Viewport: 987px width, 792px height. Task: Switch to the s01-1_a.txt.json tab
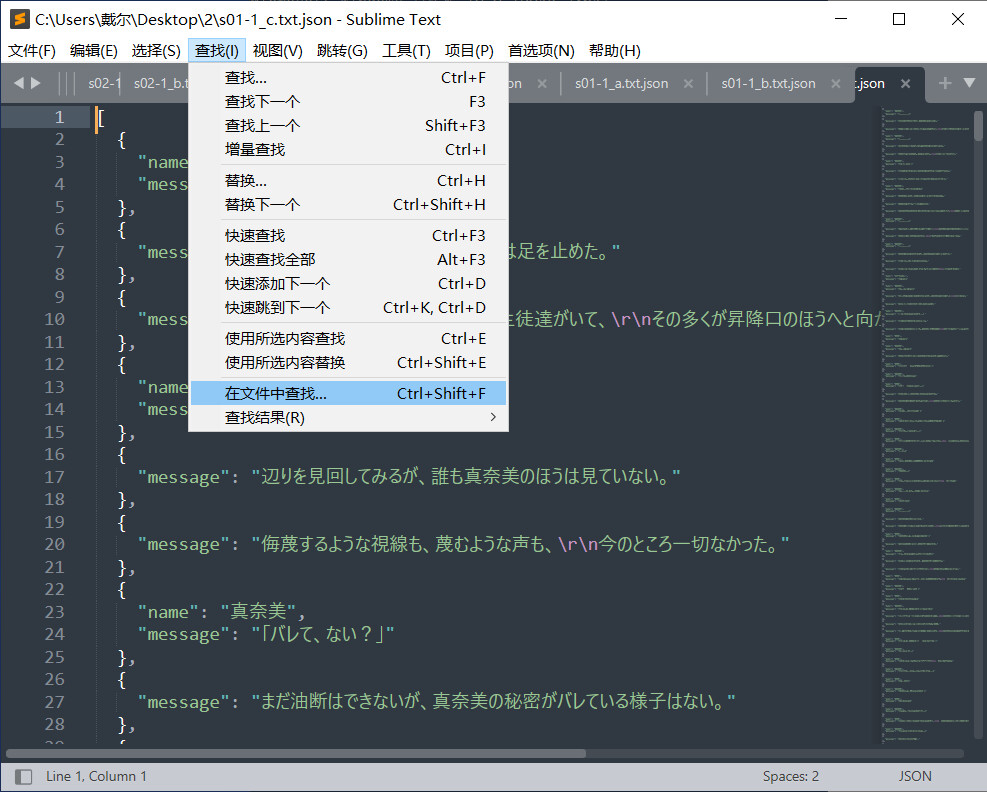click(x=621, y=83)
